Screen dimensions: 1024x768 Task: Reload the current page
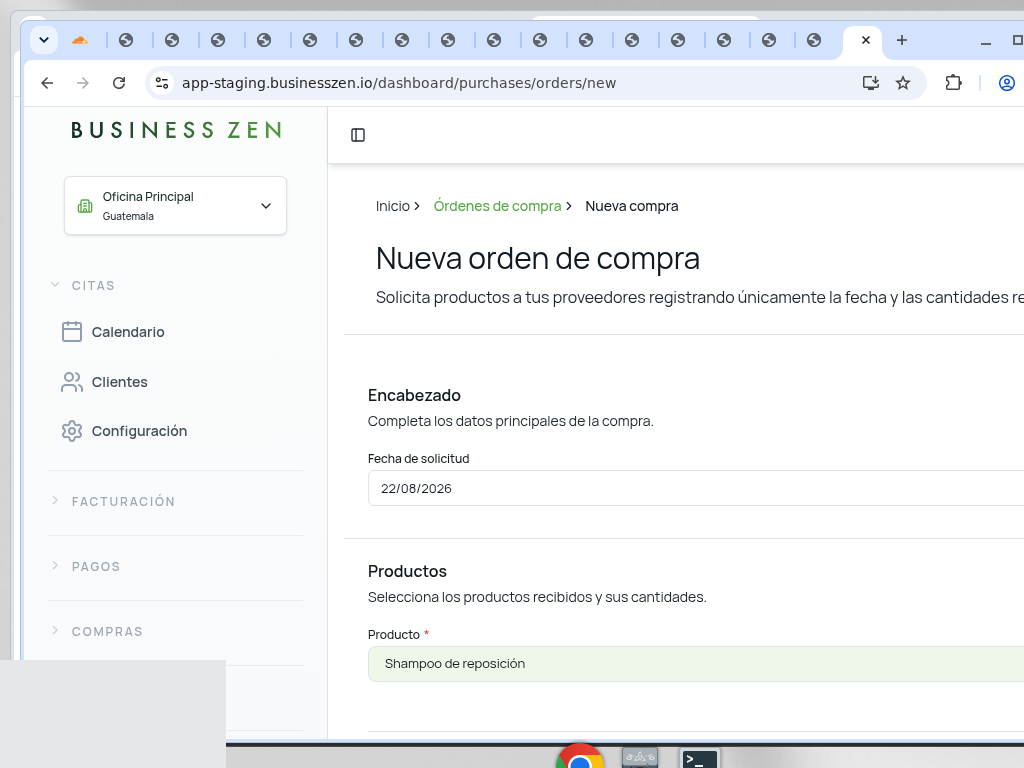[119, 83]
